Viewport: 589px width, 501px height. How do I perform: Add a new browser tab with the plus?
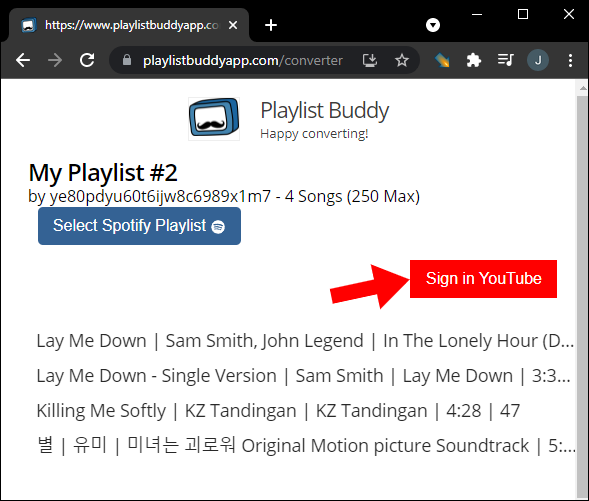pyautogui.click(x=271, y=25)
